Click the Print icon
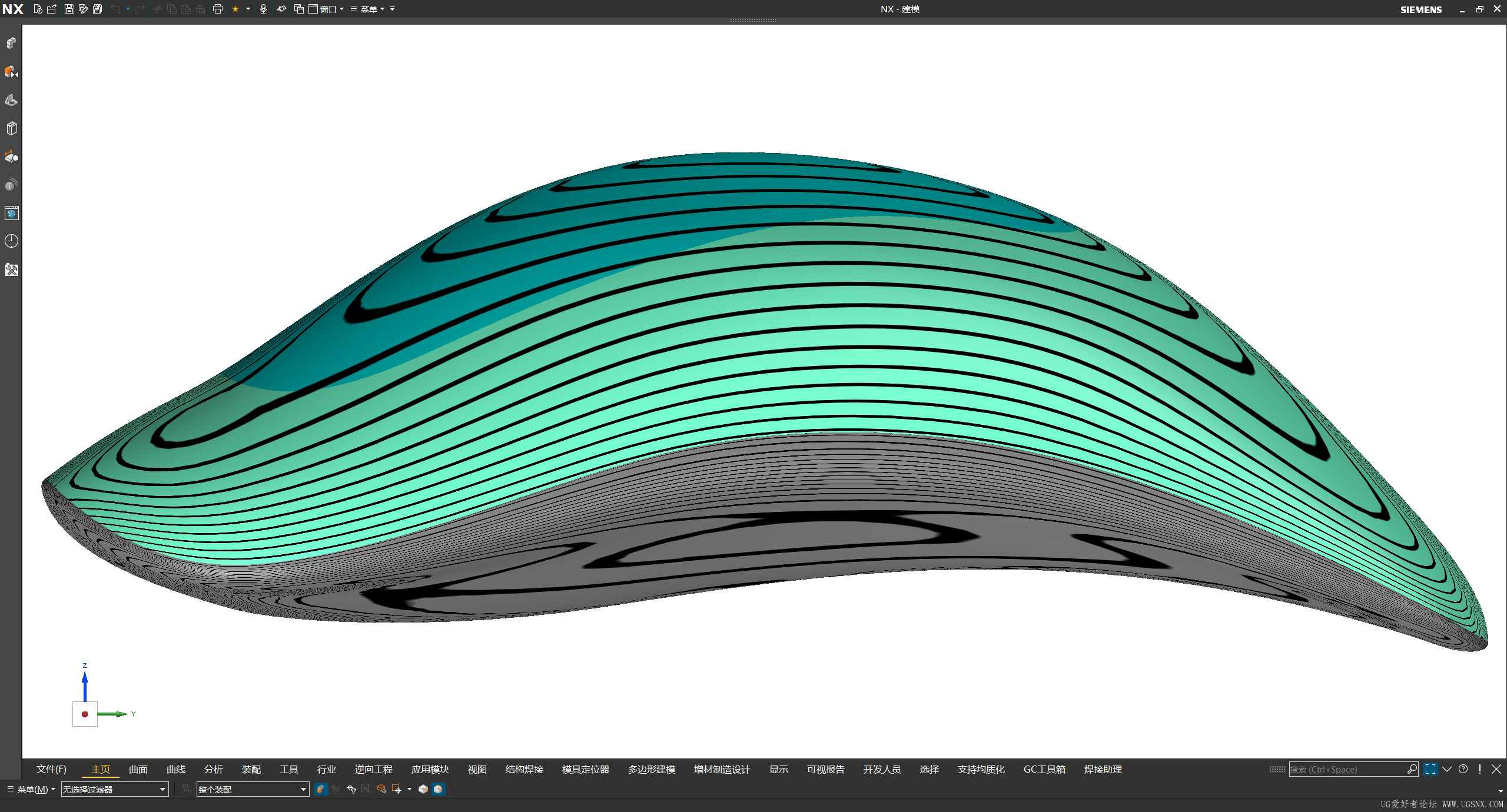The height and width of the screenshot is (812, 1507). [x=217, y=9]
